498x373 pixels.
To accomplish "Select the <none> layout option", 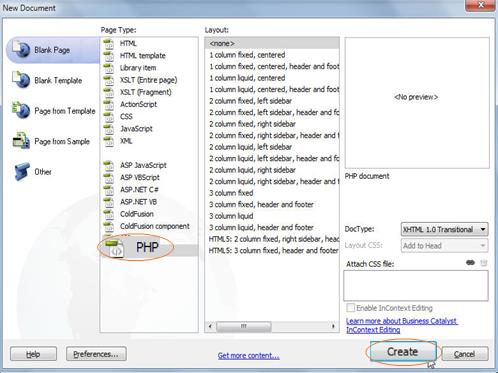I will 272,44.
